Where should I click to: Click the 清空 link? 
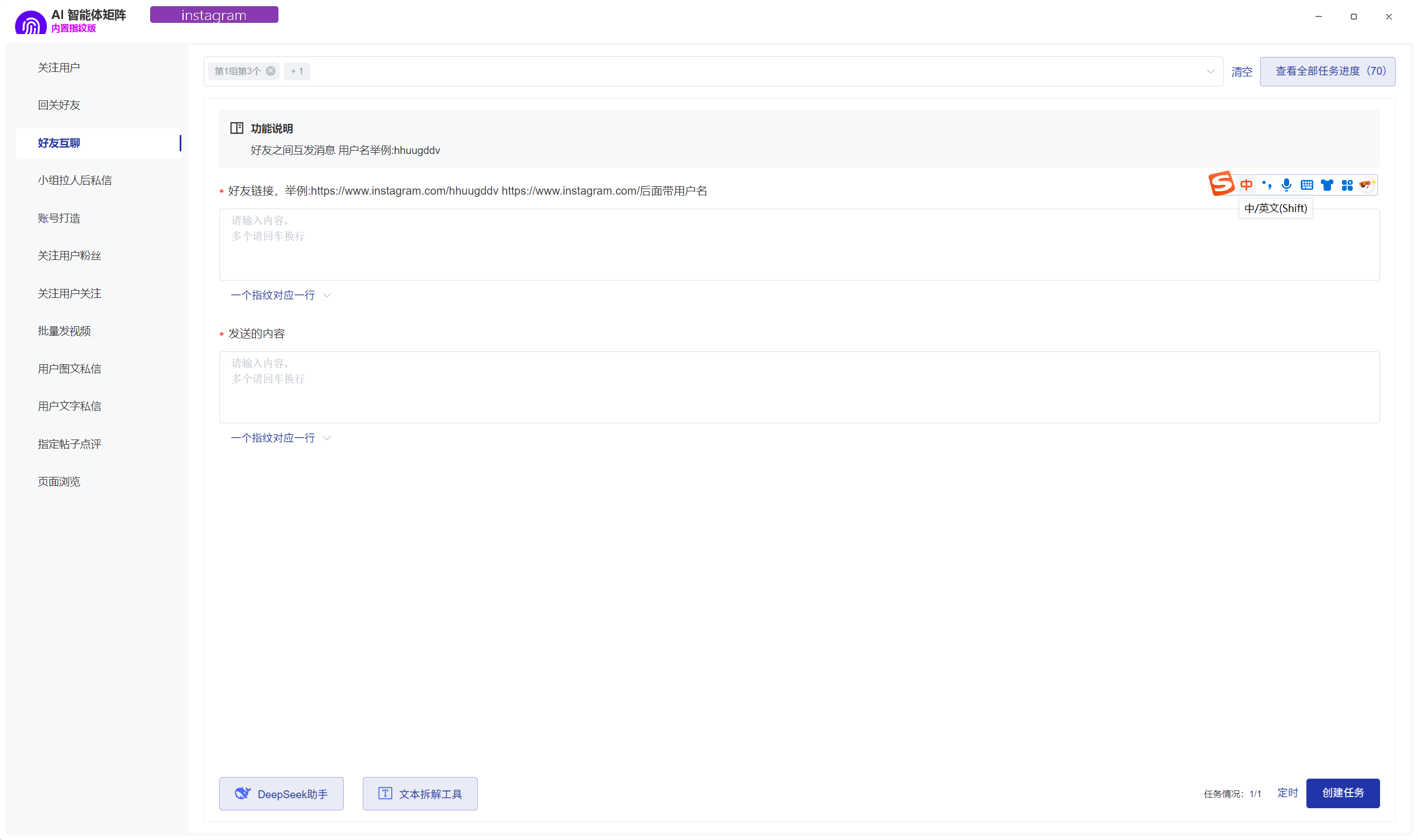(1241, 72)
